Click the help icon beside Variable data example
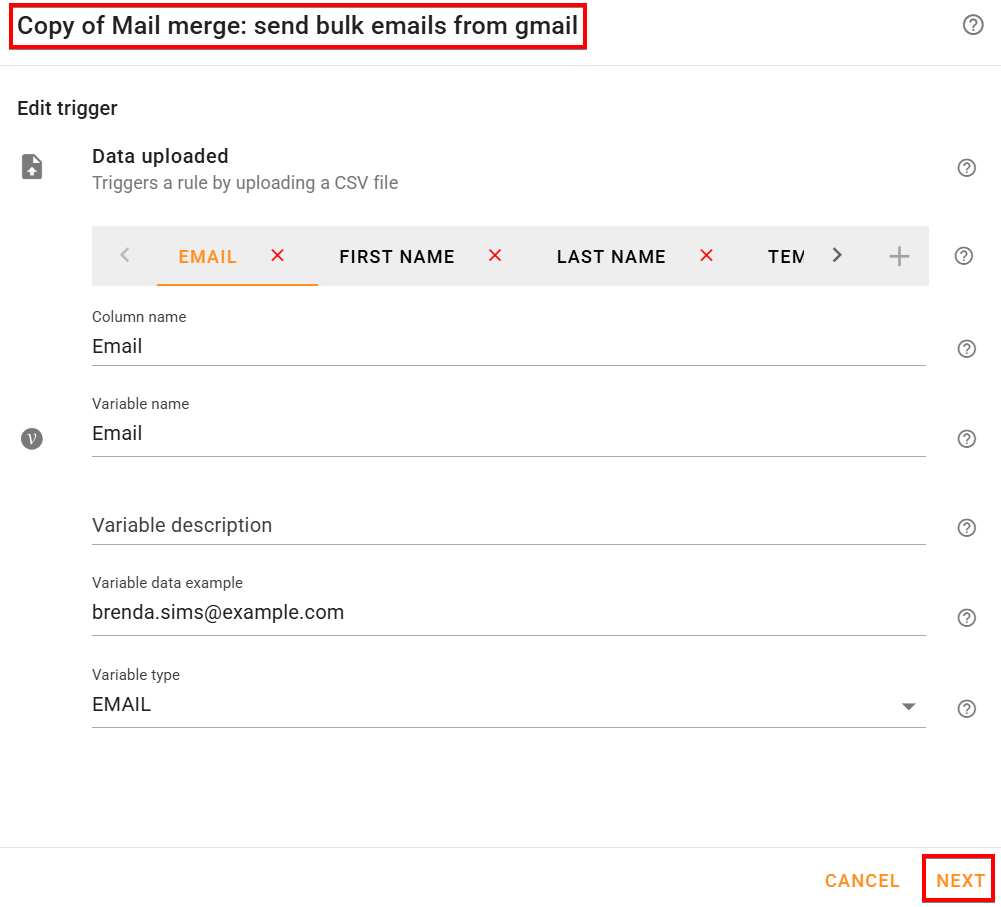1001x907 pixels. [x=966, y=617]
